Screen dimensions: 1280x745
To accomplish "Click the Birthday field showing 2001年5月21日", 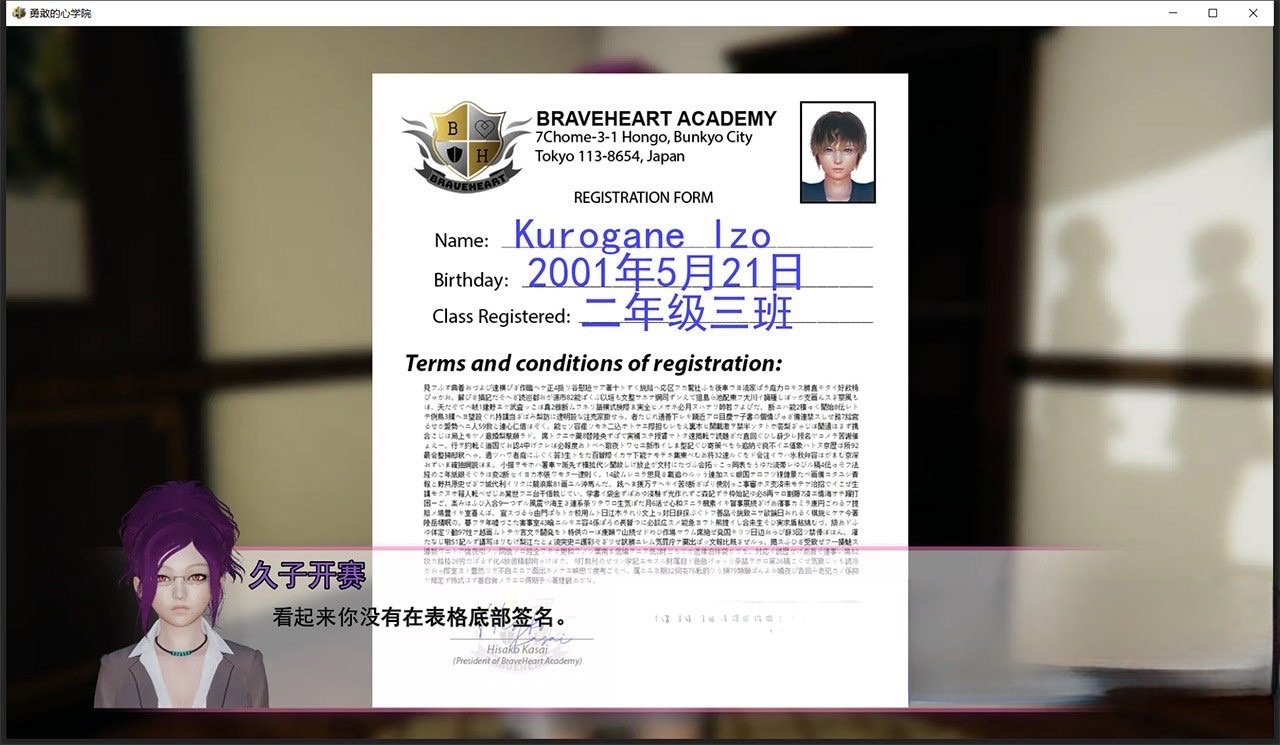I will coord(665,273).
